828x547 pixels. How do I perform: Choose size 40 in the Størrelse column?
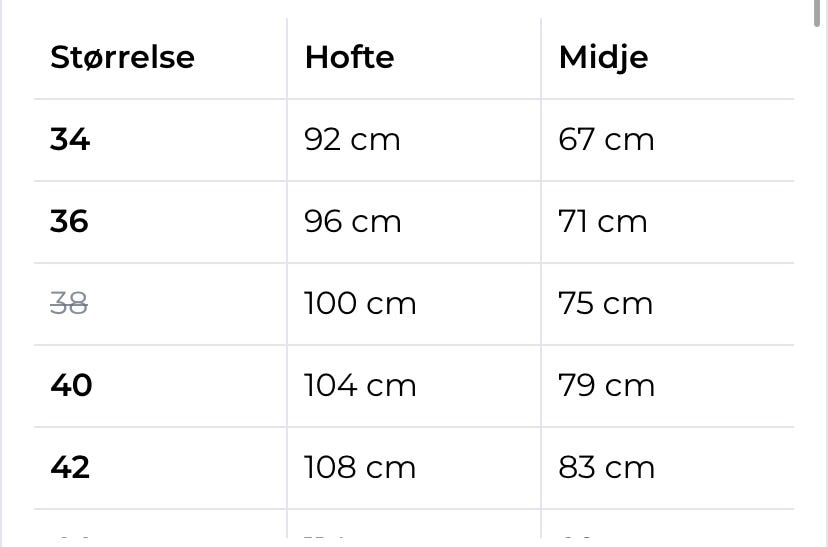(71, 385)
